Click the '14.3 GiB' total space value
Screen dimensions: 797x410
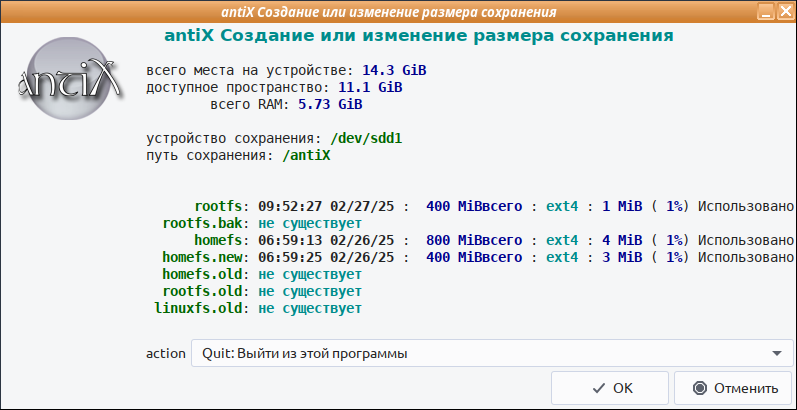(394, 70)
